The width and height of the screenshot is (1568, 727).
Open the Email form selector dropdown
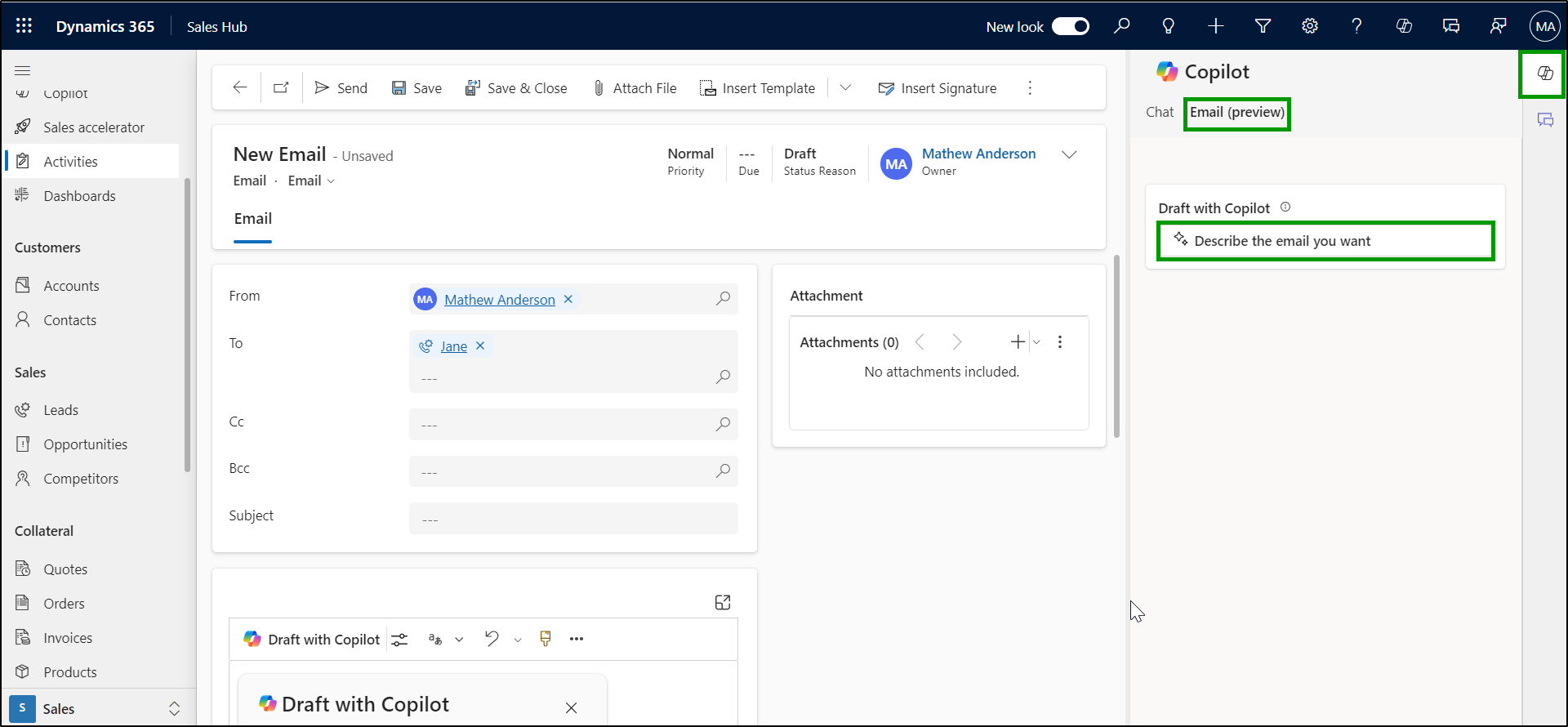coord(311,181)
